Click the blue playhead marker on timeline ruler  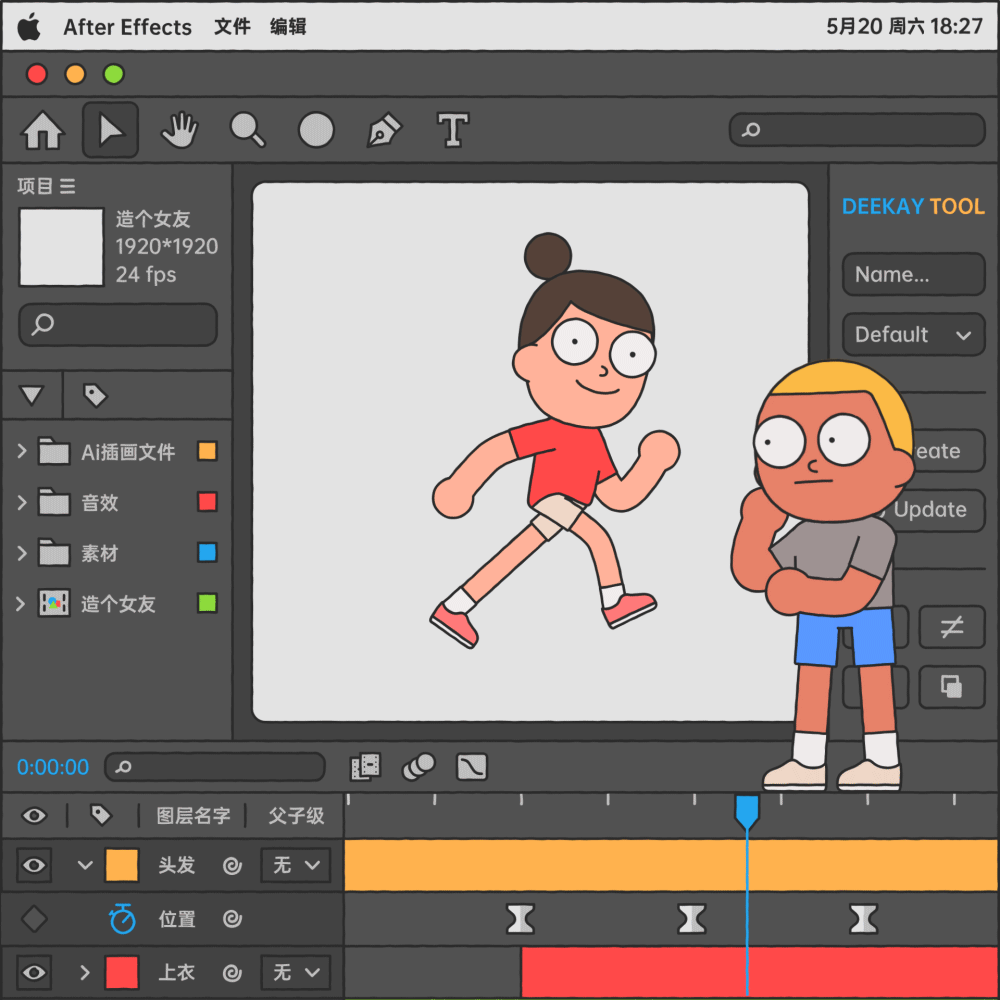point(747,811)
